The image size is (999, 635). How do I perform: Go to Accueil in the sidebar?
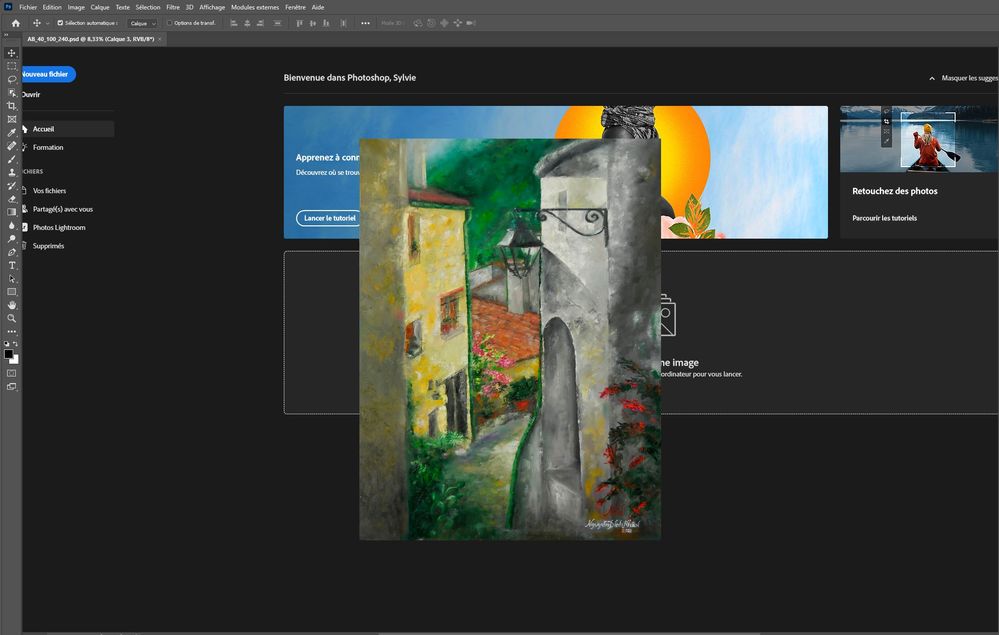tap(68, 129)
